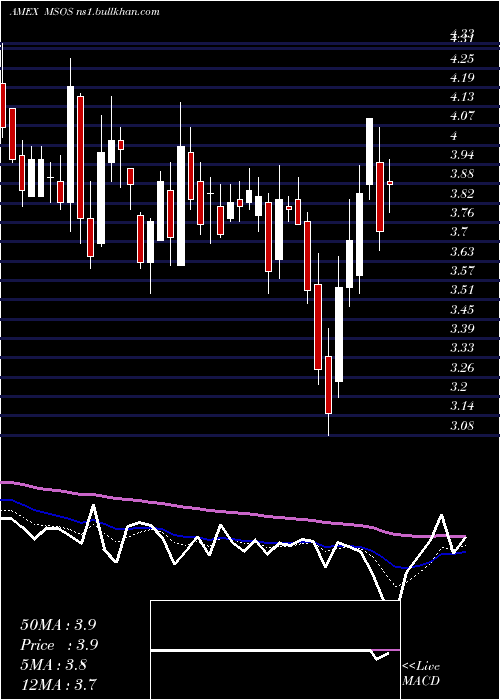
Task: Click the 12MA : 3.7 readout
Action: coord(58,684)
